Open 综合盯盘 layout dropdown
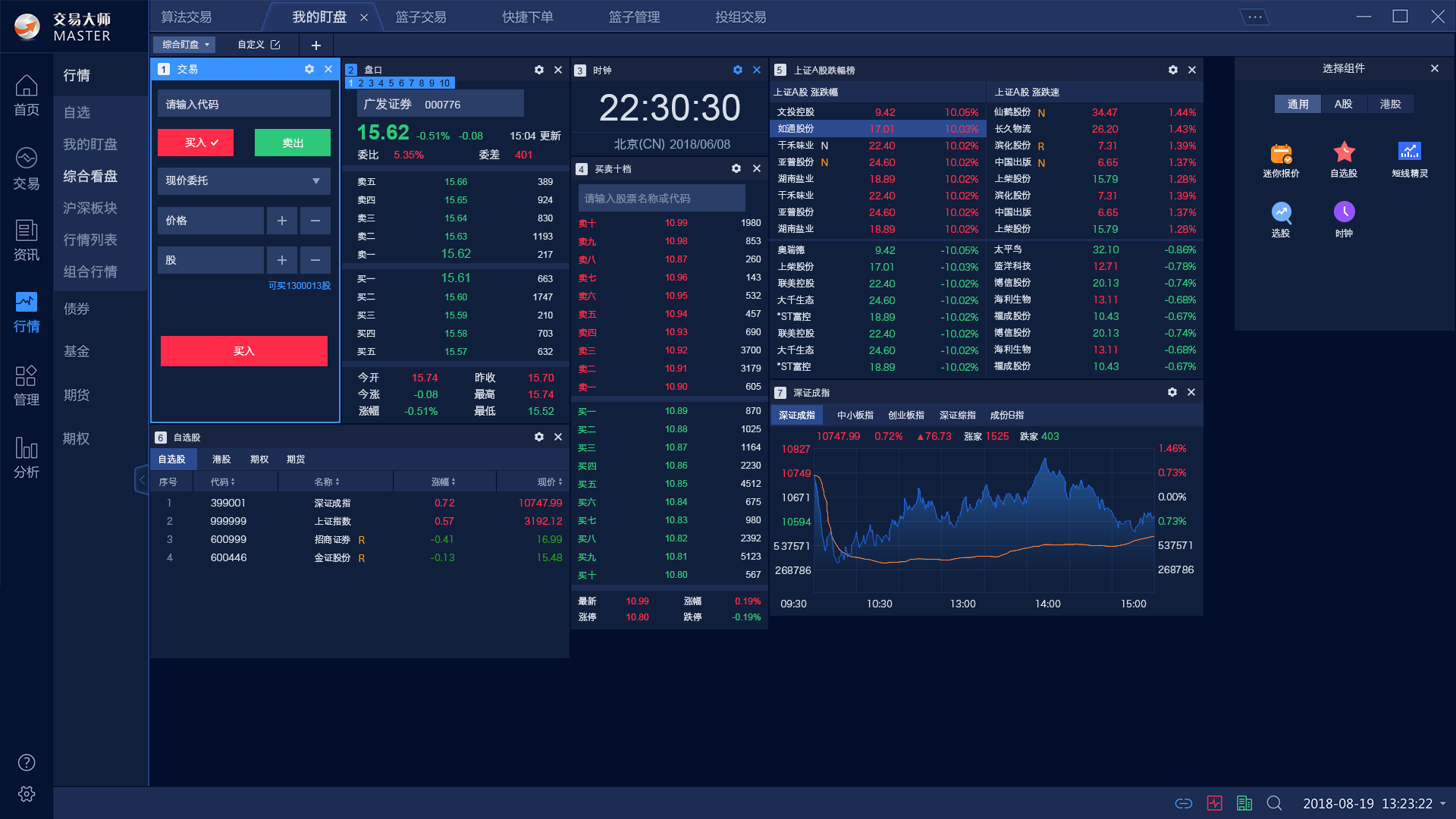 pos(184,45)
